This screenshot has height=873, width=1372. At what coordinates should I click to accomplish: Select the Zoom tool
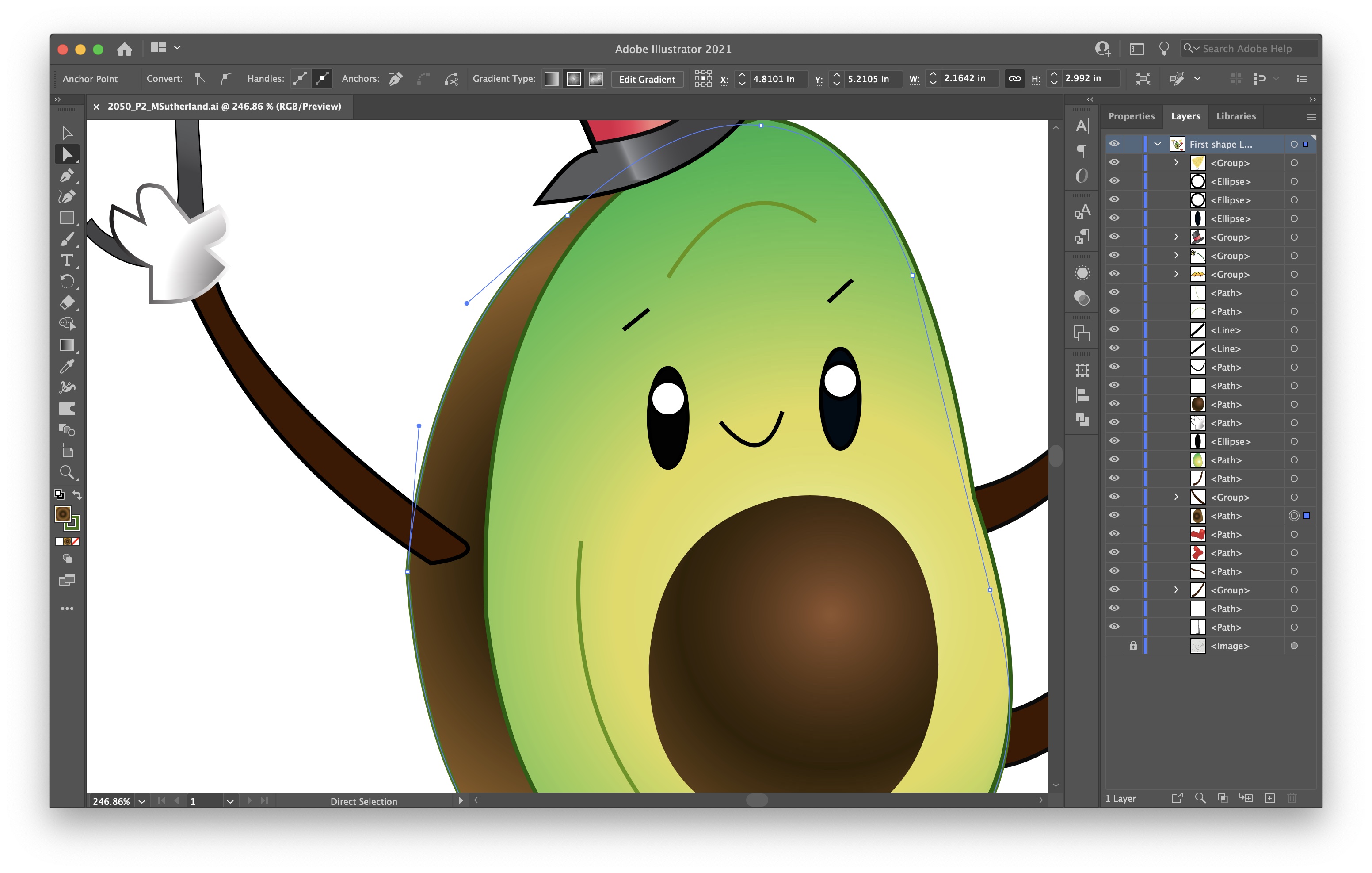click(67, 473)
